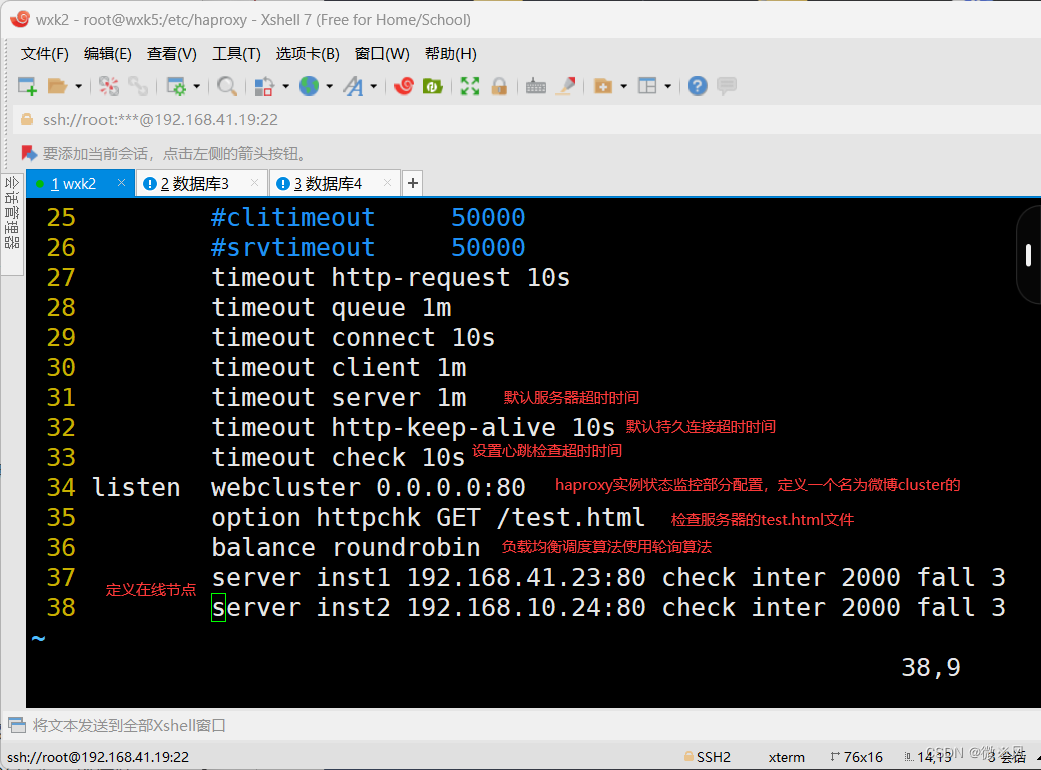
Task: Open the session properties dialog
Action: coord(176,86)
